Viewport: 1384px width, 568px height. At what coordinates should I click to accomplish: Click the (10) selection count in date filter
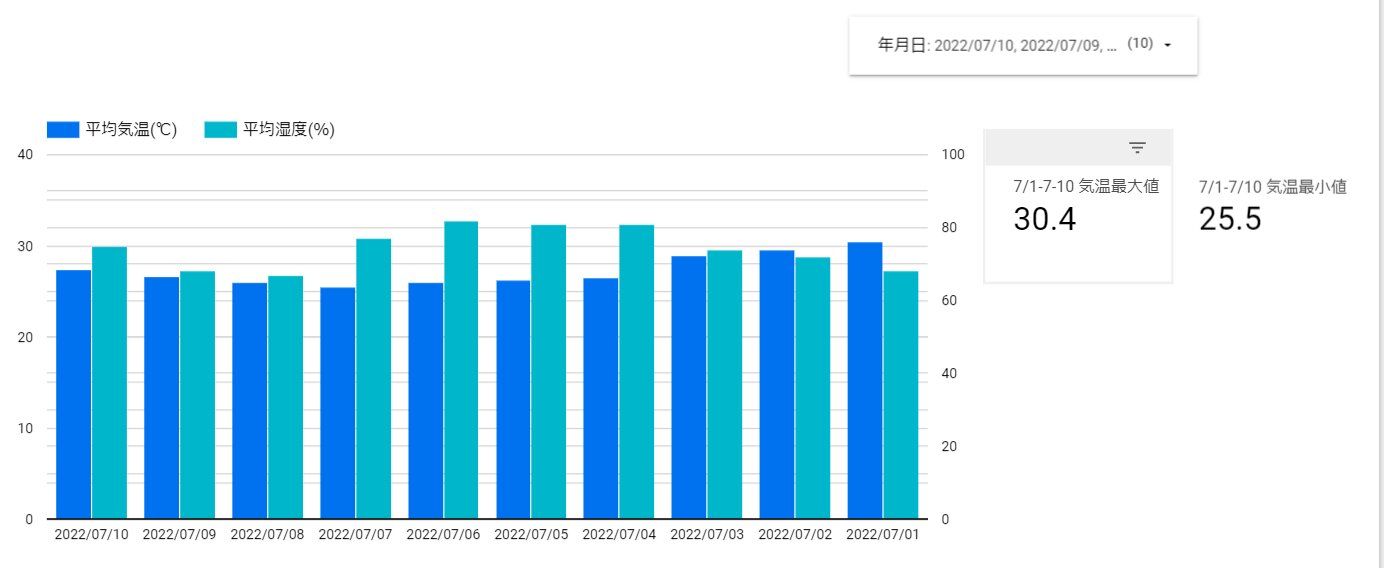1140,45
